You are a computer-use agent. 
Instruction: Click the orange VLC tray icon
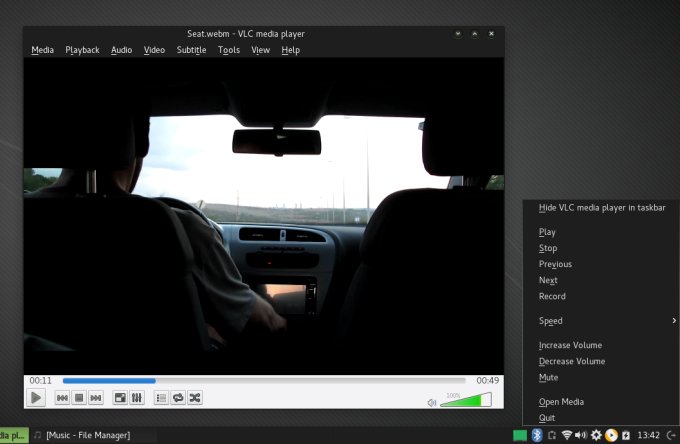point(611,435)
